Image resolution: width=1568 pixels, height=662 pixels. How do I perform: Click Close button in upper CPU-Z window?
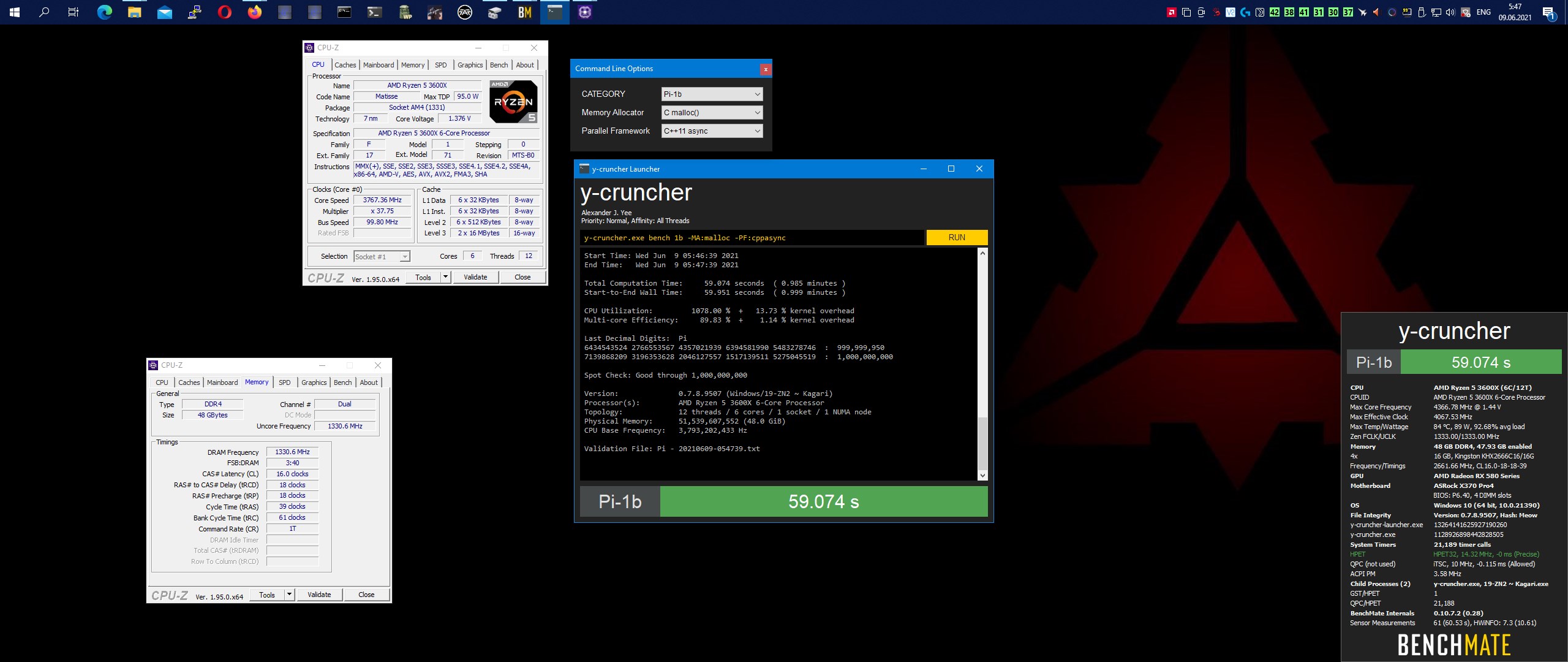[x=522, y=277]
